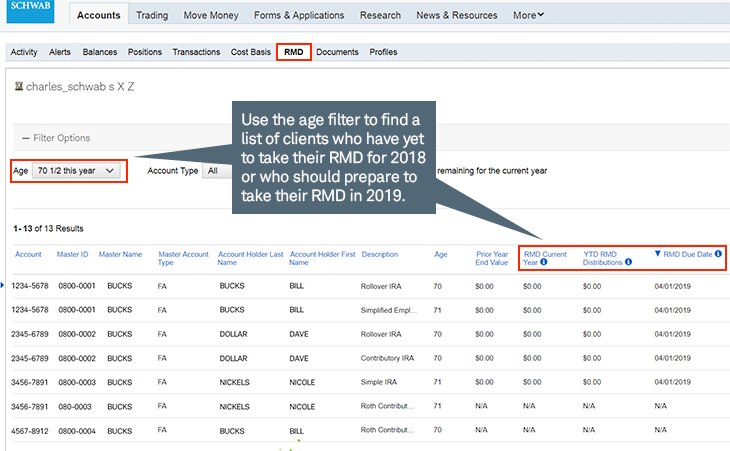Image resolution: width=730 pixels, height=451 pixels.
Task: Click first name NICOLE in the Simple IRA row
Action: (x=302, y=382)
